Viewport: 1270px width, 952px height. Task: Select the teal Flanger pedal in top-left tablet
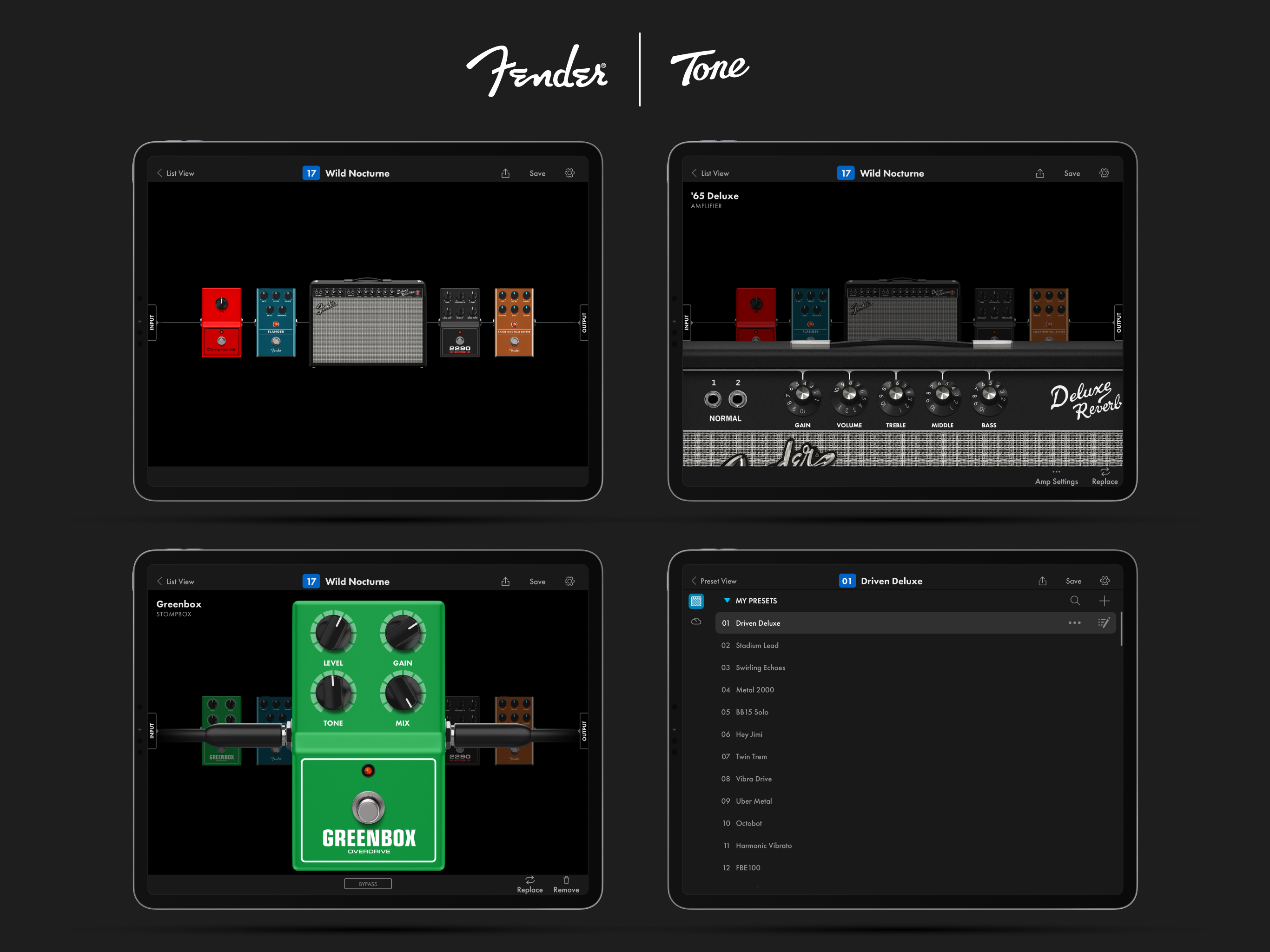click(x=276, y=322)
